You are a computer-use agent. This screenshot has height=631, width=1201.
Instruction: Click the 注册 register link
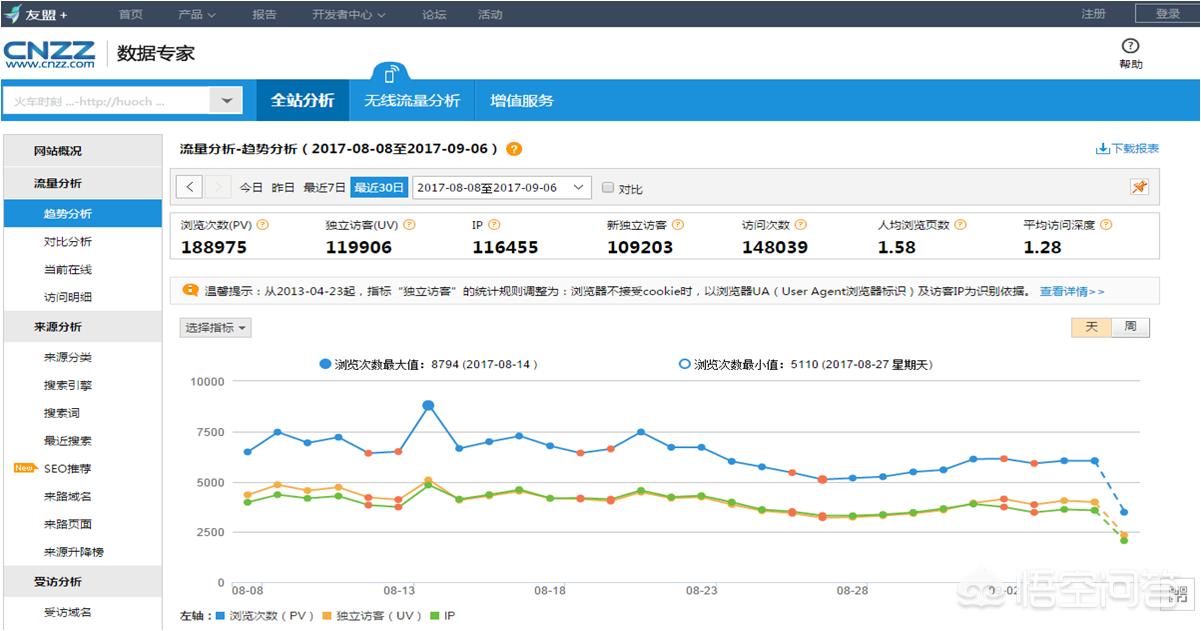click(1093, 14)
